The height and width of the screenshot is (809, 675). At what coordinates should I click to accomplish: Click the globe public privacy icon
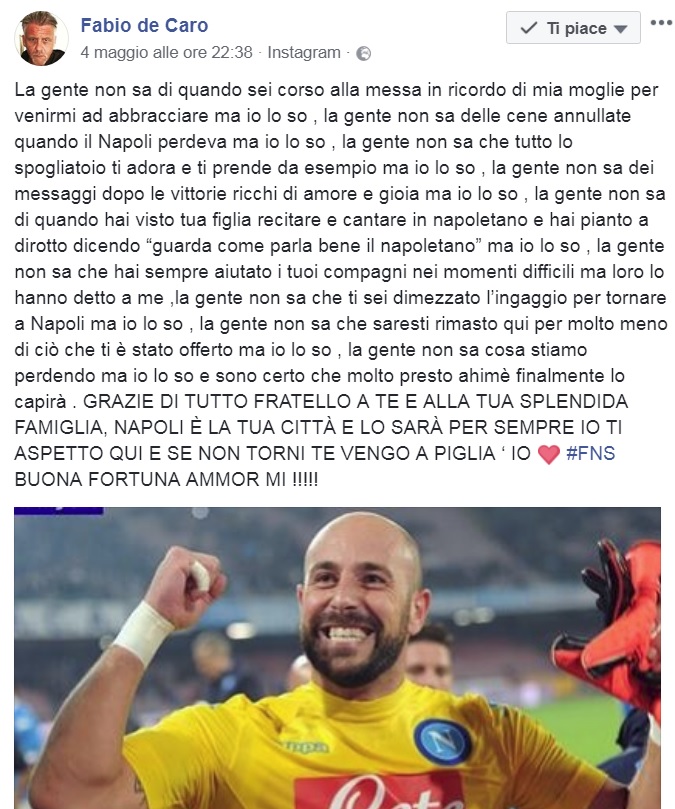click(364, 53)
